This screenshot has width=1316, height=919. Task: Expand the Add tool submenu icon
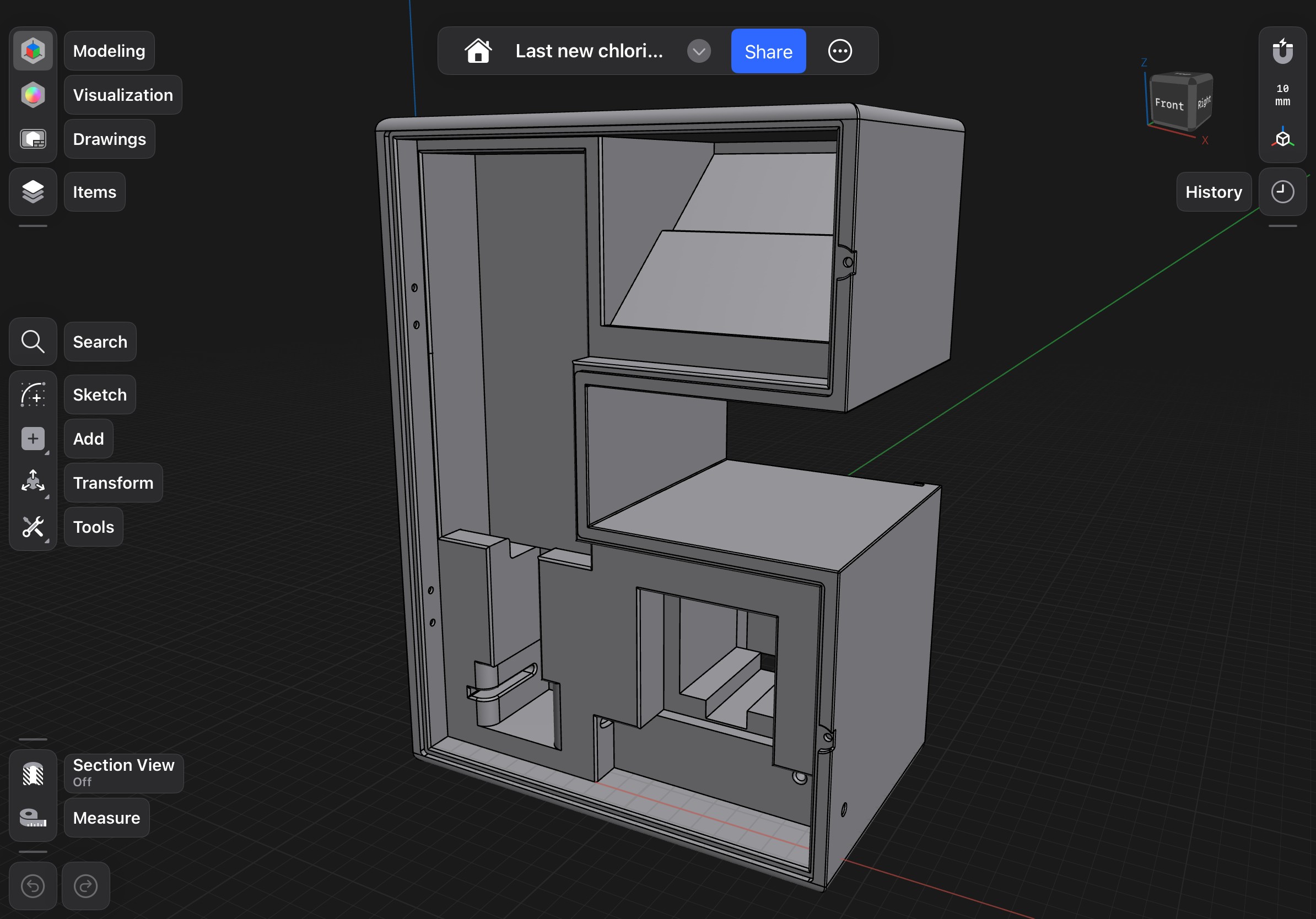(x=33, y=439)
